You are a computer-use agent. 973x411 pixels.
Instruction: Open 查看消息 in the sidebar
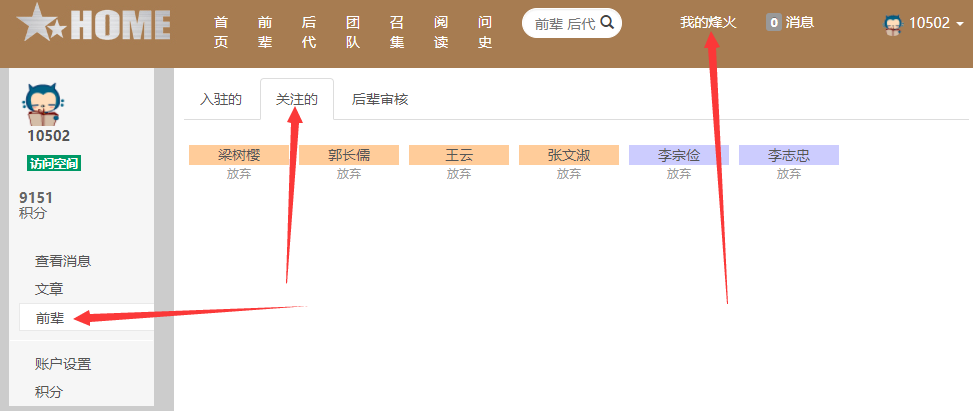click(x=63, y=261)
